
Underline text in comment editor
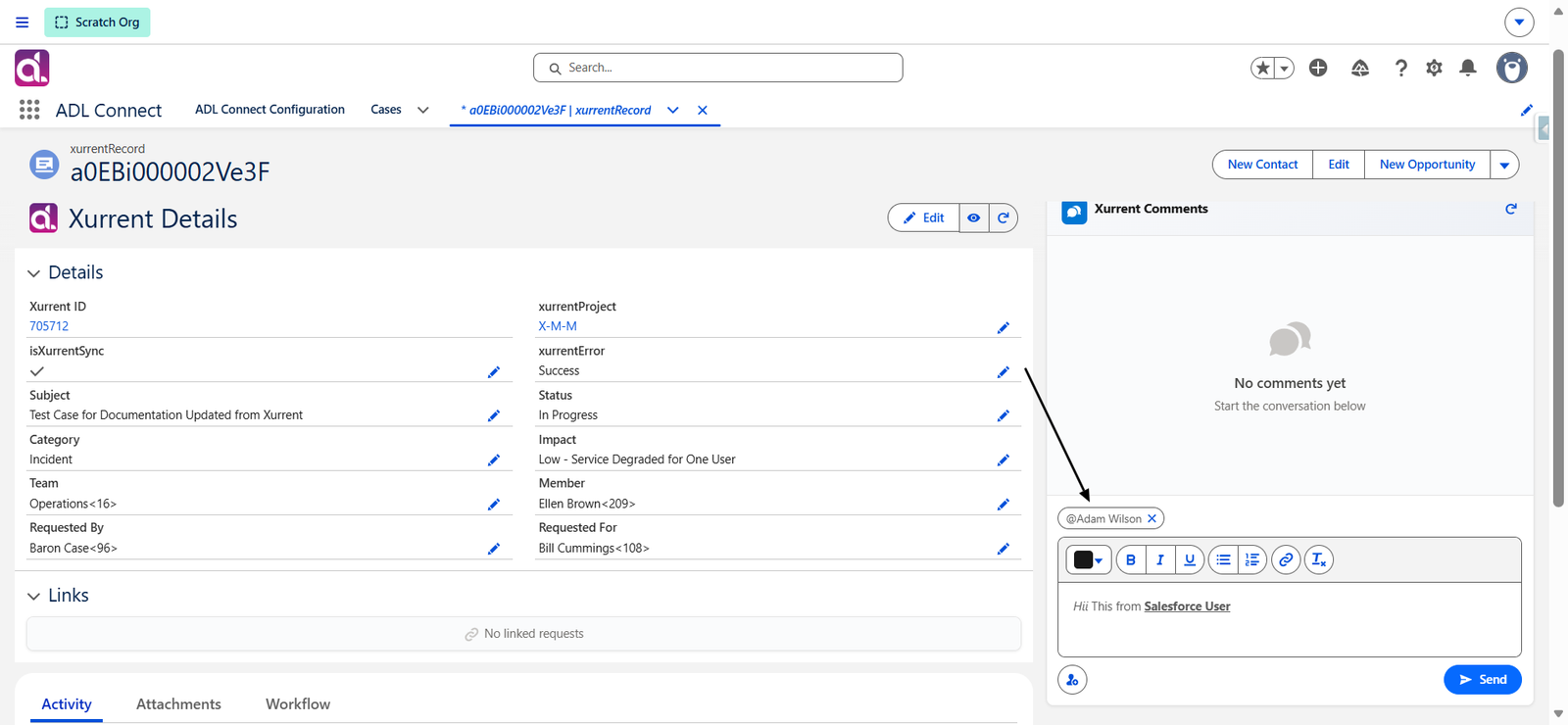coord(1190,559)
